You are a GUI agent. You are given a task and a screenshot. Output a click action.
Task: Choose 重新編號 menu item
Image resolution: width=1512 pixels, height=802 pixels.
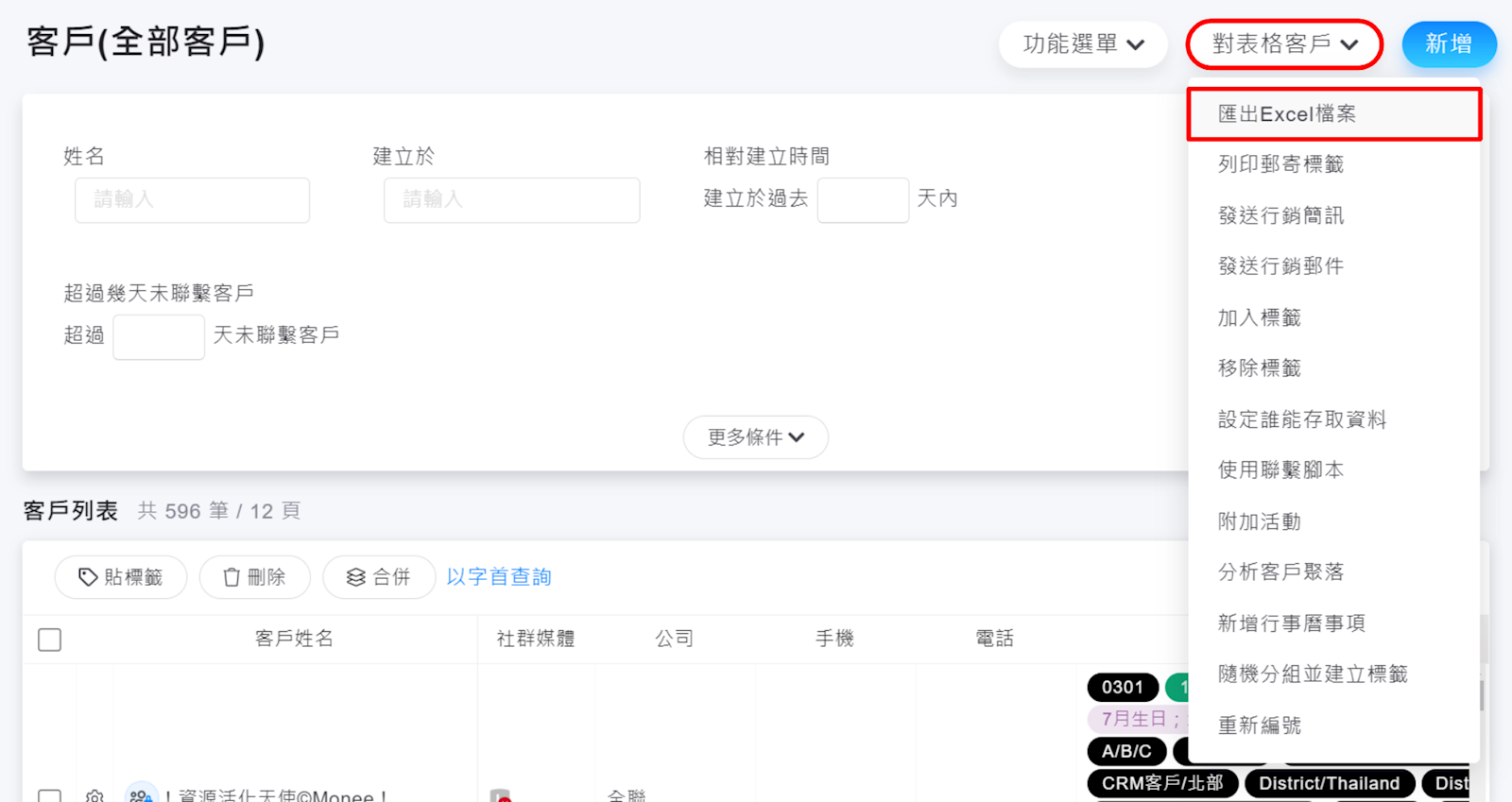(1334, 725)
